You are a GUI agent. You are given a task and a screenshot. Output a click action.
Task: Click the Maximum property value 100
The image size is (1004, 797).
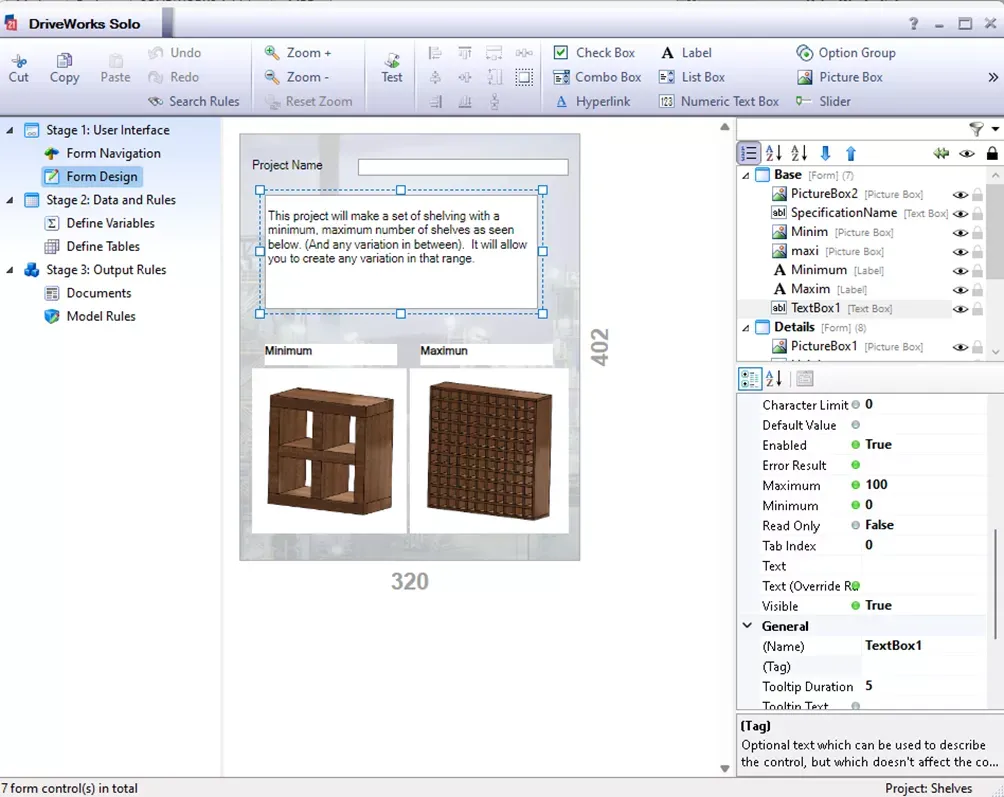coord(877,485)
